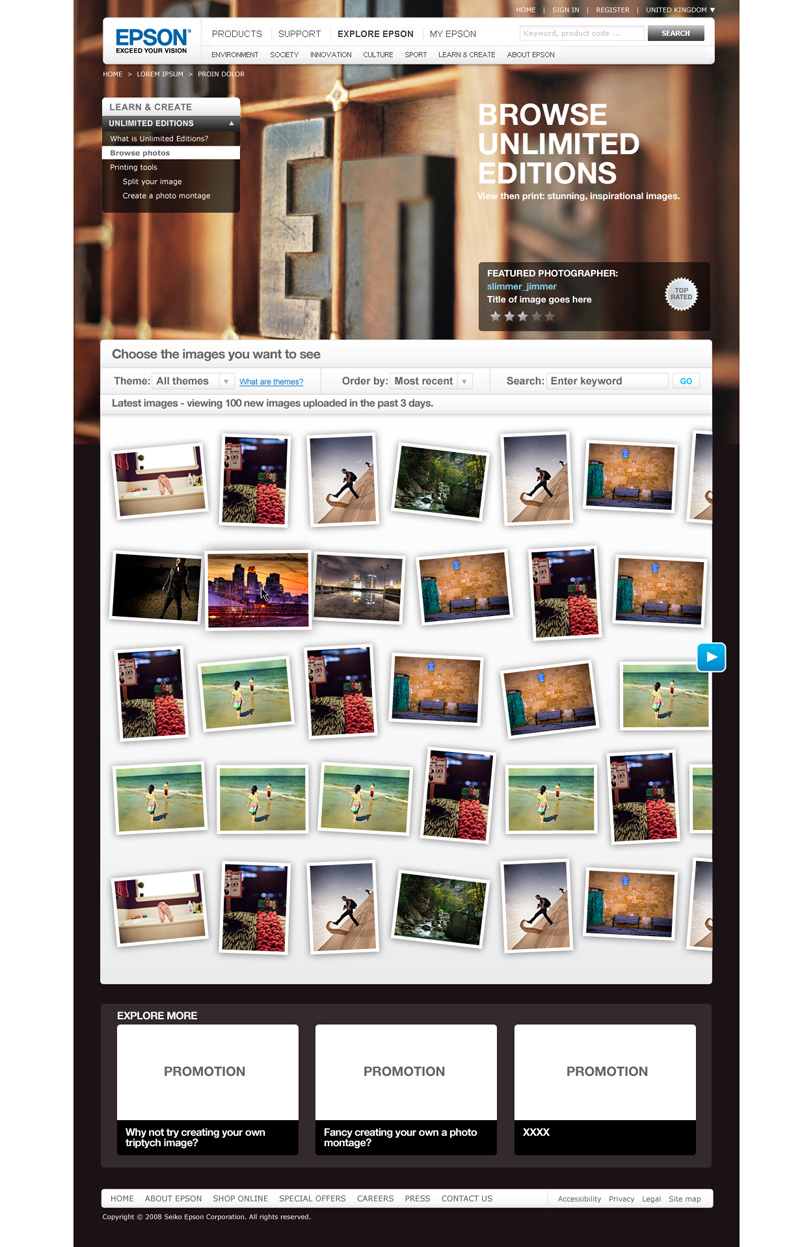
Task: Open the 'What are themes?' link
Action: (x=271, y=382)
